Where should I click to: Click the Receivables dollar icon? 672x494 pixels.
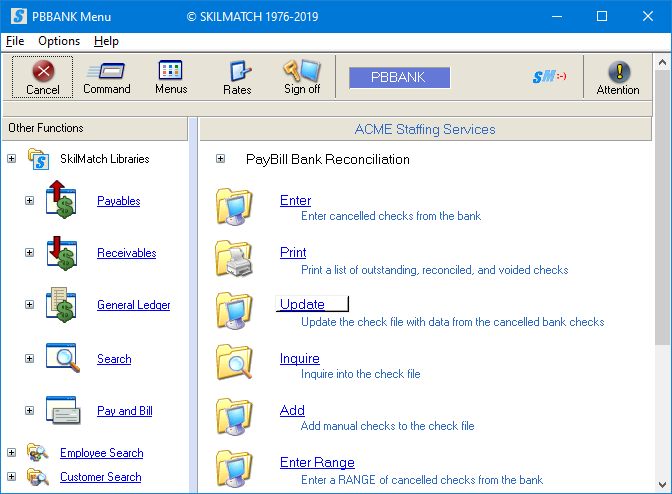(x=62, y=253)
